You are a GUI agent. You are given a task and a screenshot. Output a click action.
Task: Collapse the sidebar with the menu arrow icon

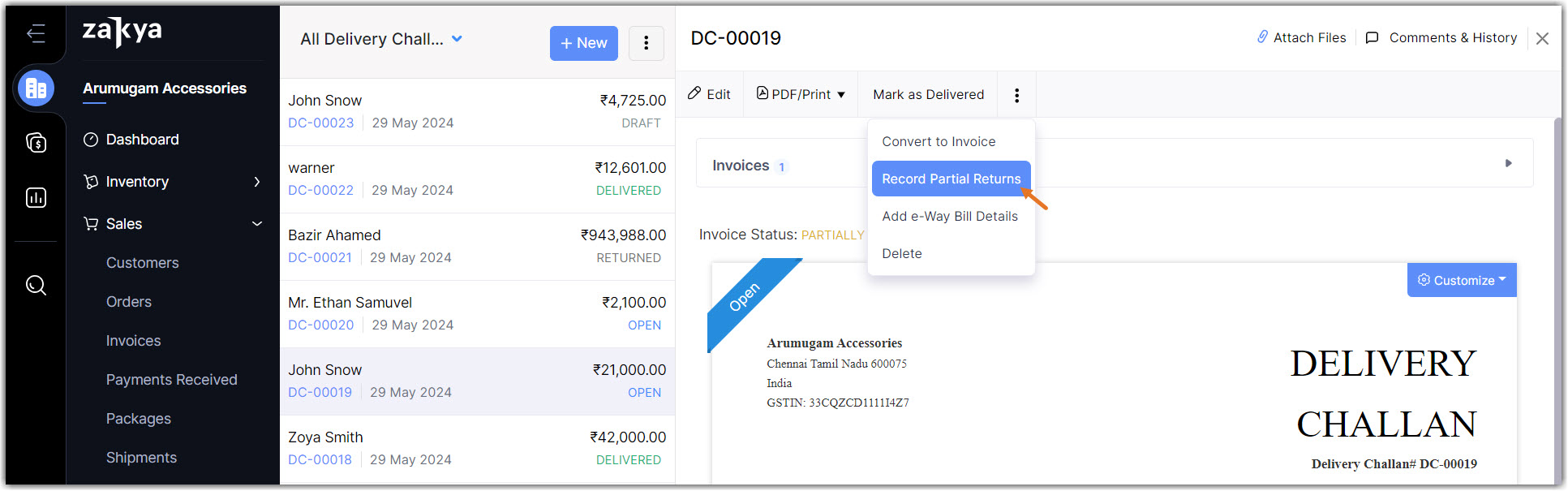pos(36,33)
